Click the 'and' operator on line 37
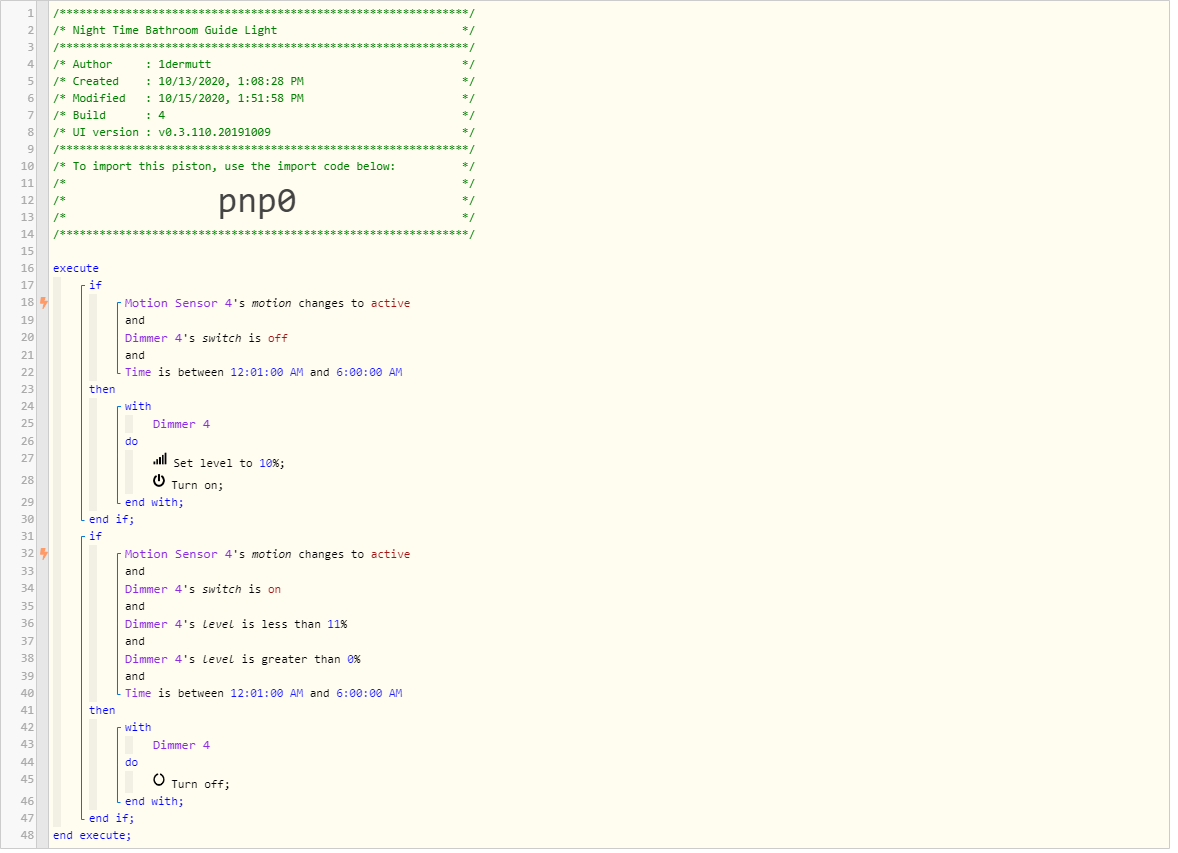 tap(135, 642)
